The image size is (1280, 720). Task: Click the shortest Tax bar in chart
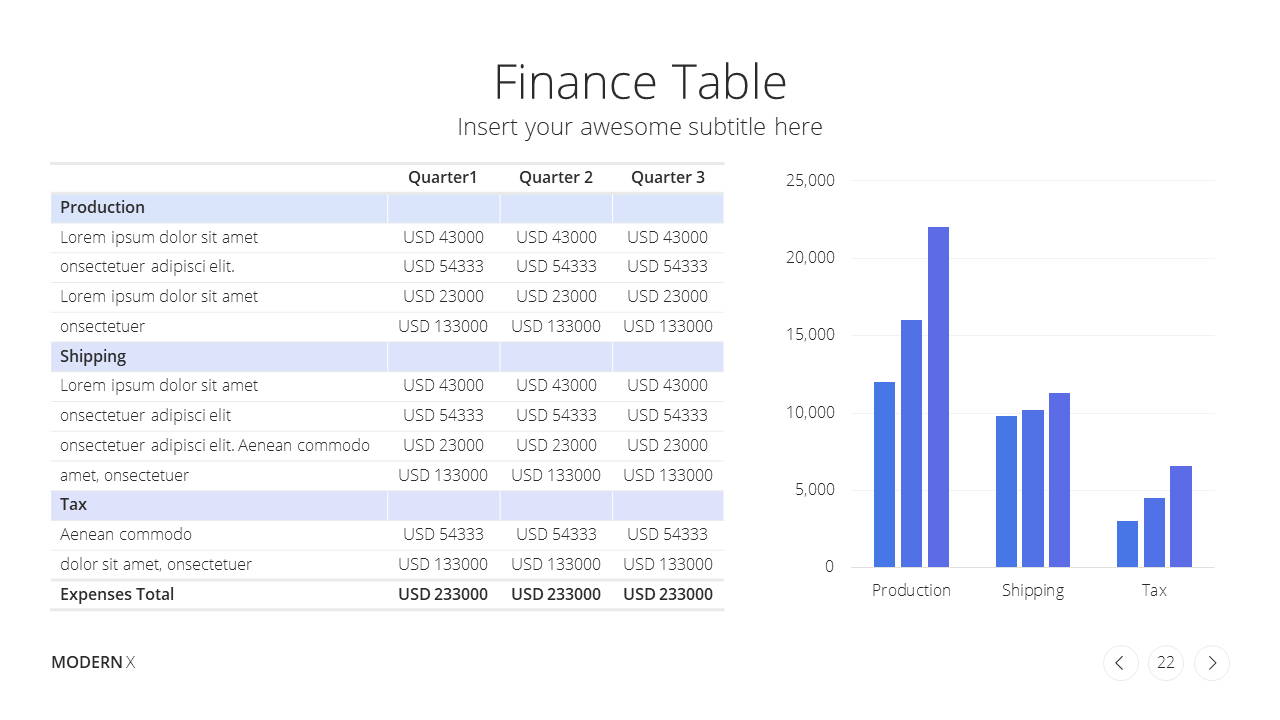[x=1127, y=544]
